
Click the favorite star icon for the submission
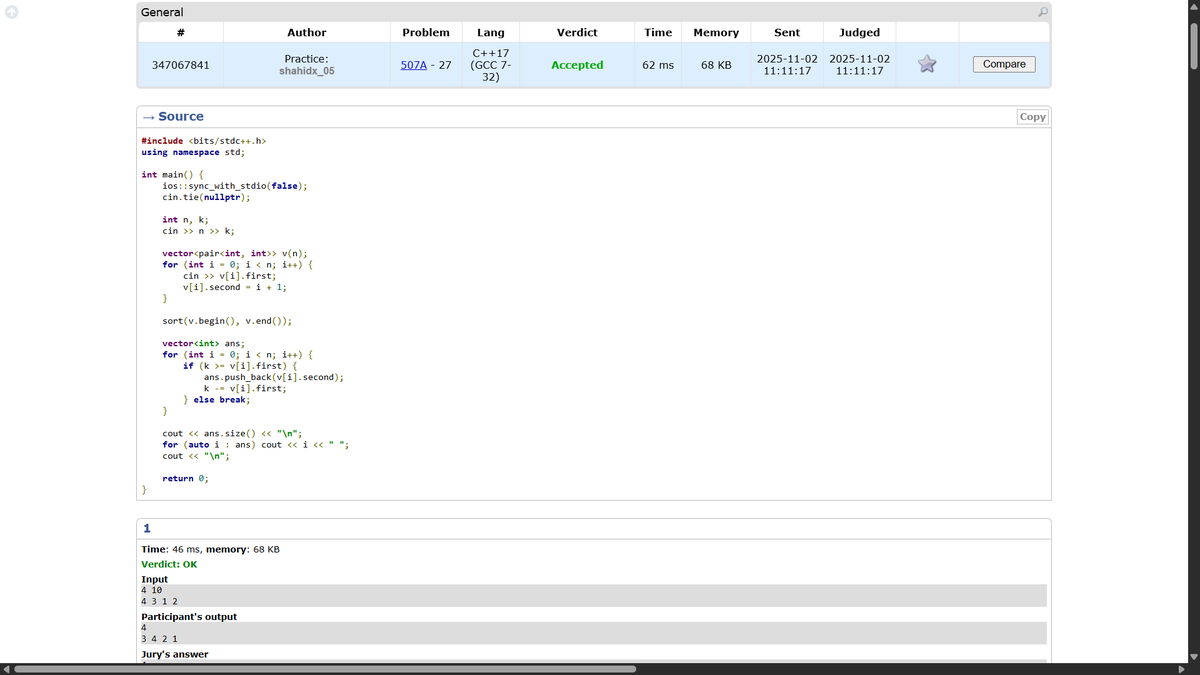click(x=927, y=64)
